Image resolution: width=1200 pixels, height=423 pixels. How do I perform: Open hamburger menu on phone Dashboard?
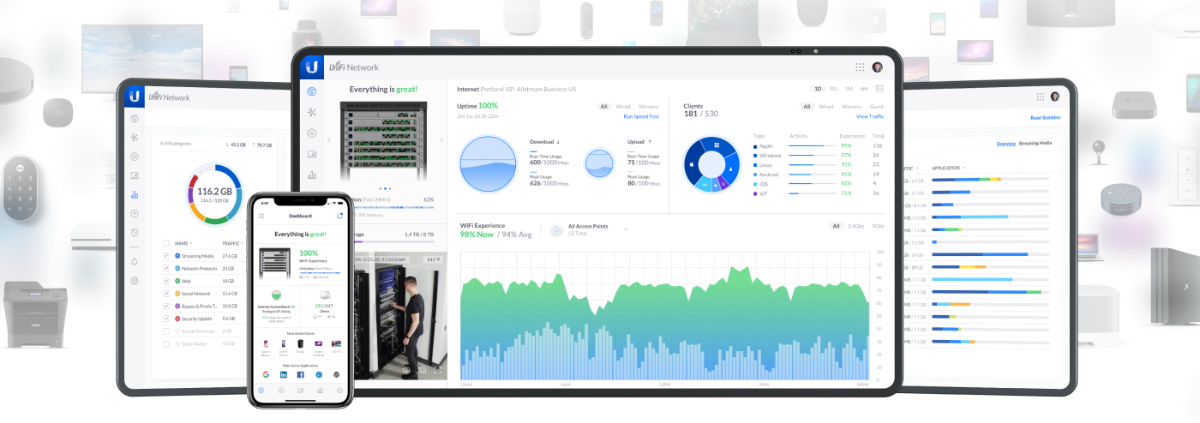click(x=261, y=216)
